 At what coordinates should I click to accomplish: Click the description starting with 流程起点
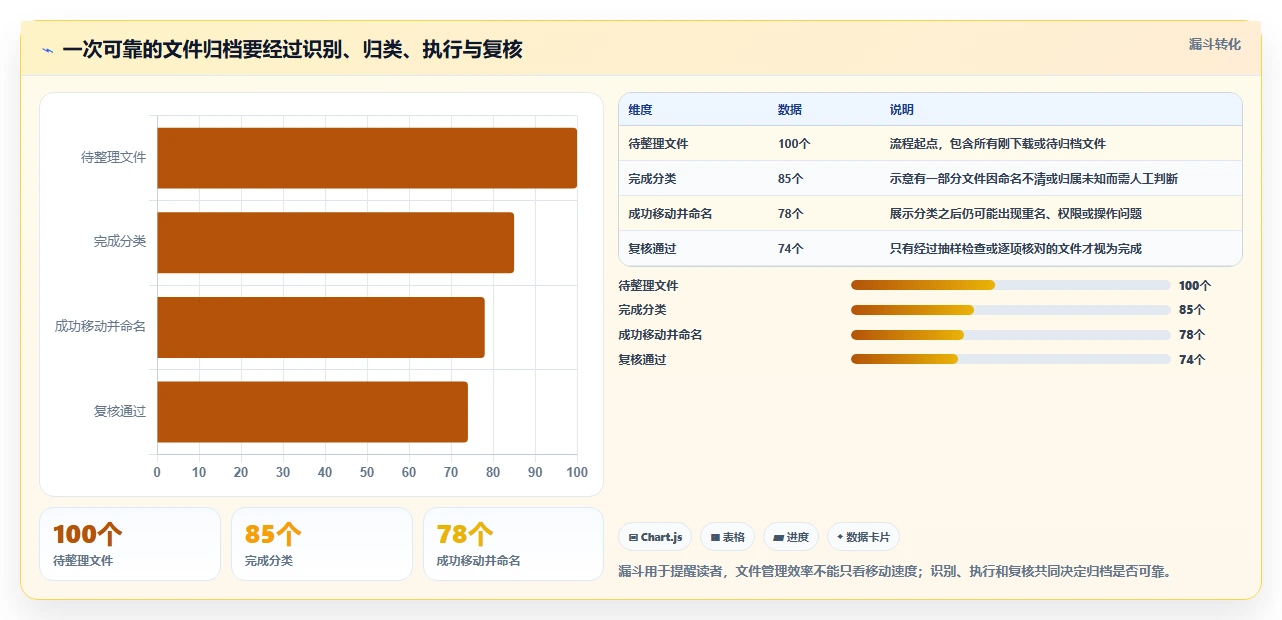coord(998,144)
